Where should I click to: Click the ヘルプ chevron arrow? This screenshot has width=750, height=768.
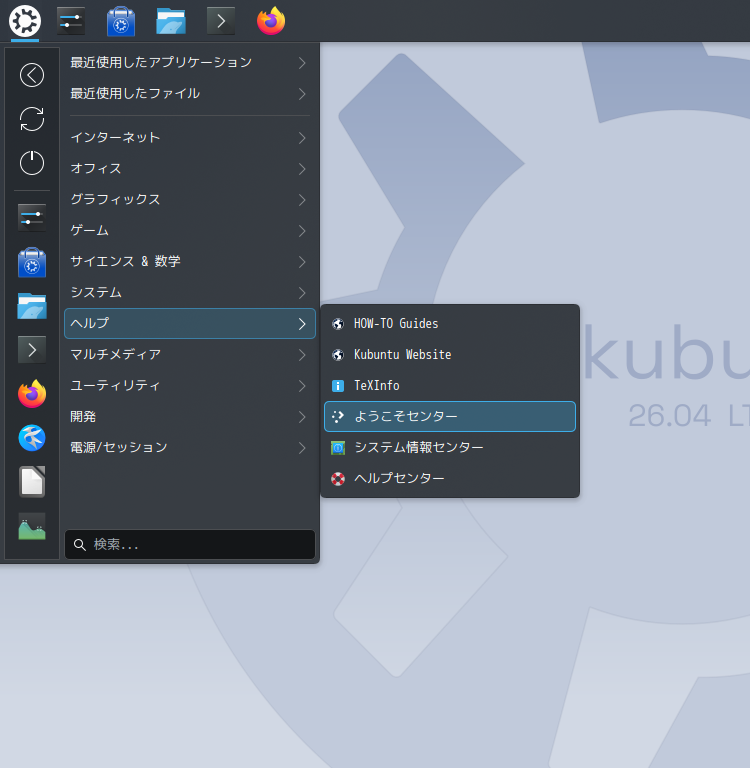pos(302,324)
